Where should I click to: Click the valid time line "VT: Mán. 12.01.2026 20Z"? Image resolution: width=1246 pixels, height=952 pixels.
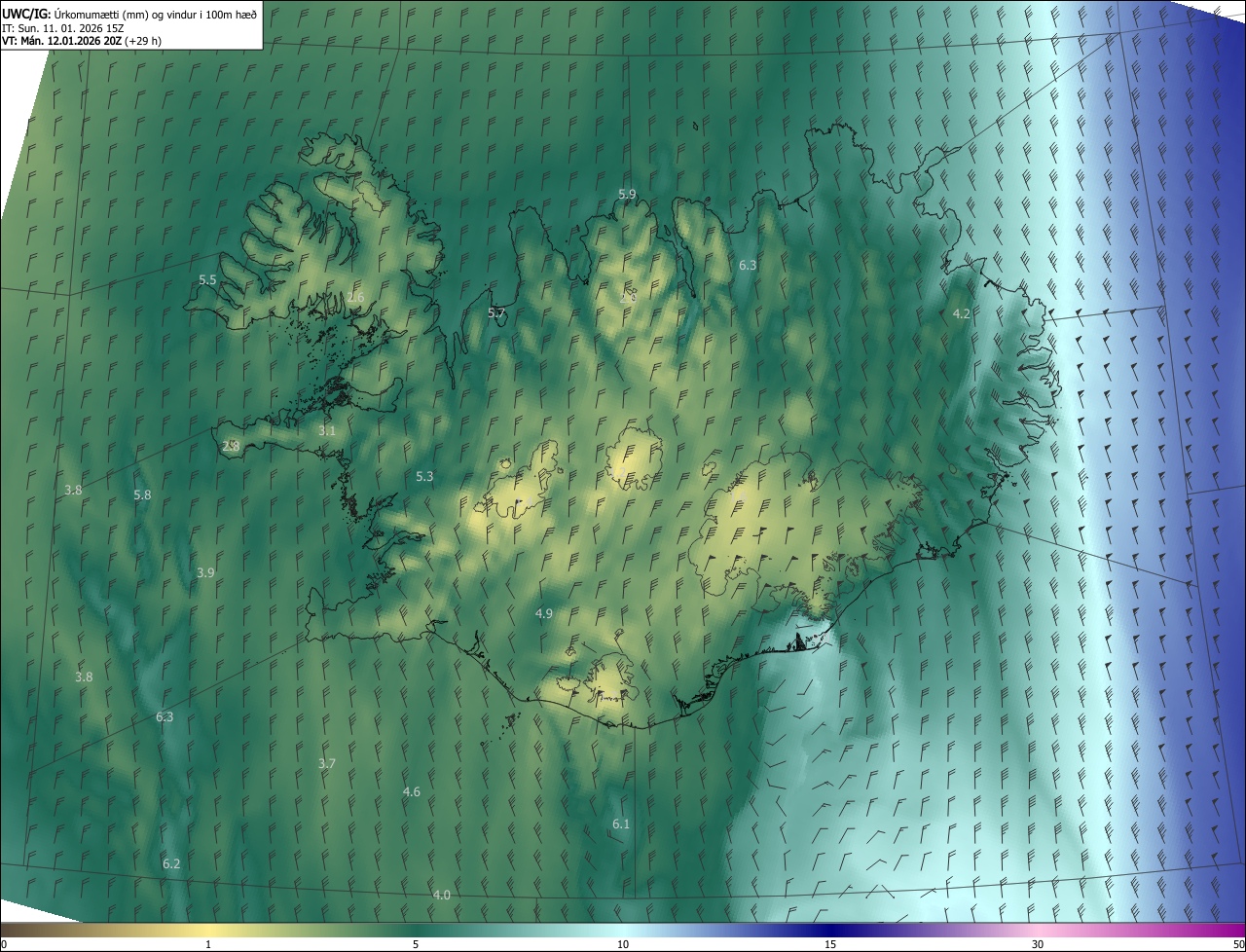click(x=61, y=41)
